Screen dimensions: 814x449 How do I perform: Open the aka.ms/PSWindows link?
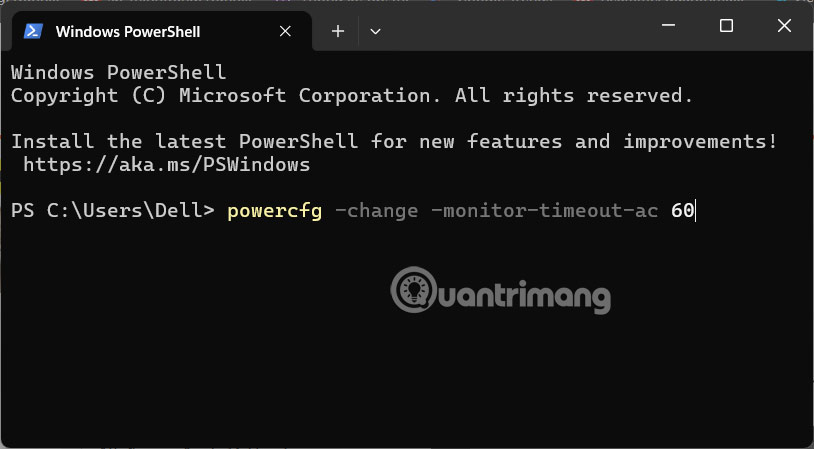click(x=166, y=164)
